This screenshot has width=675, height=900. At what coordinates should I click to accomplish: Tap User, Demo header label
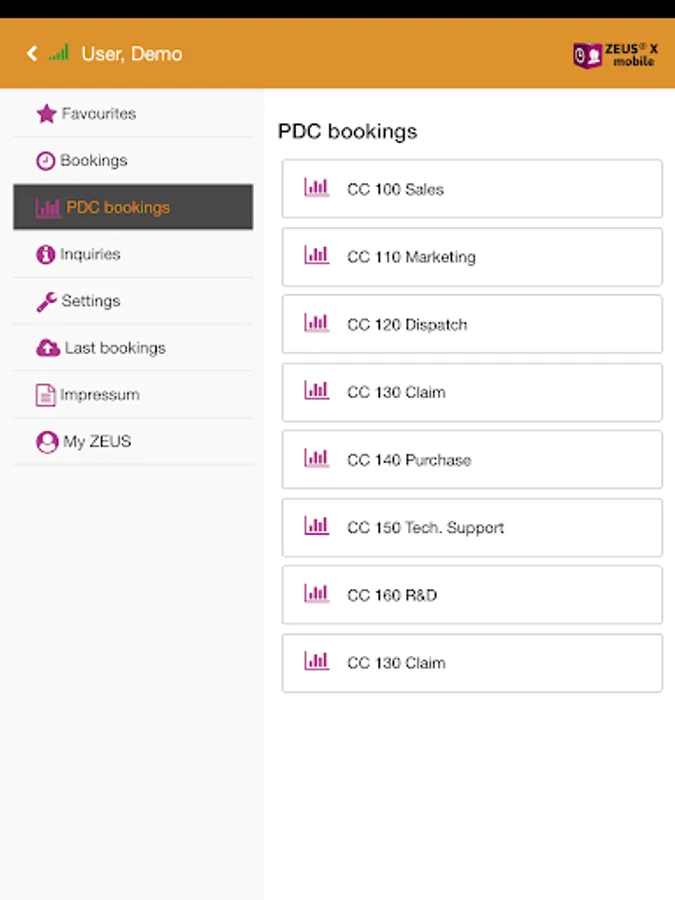131,54
